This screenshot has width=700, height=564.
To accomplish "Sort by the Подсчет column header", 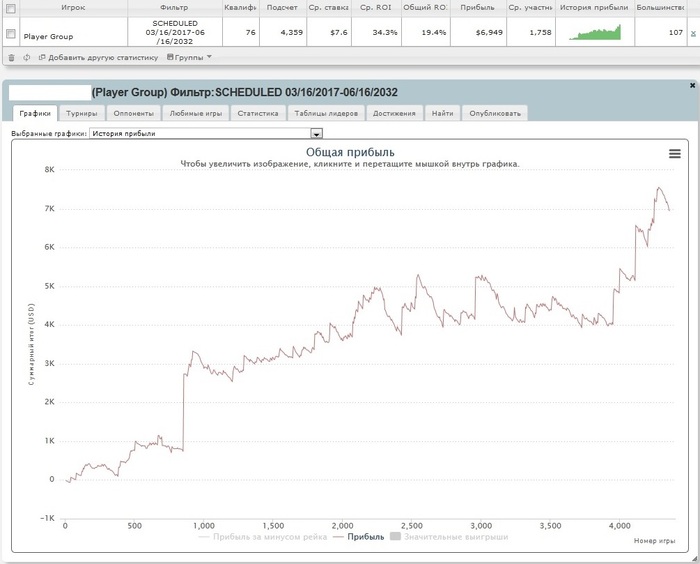I will point(282,8).
